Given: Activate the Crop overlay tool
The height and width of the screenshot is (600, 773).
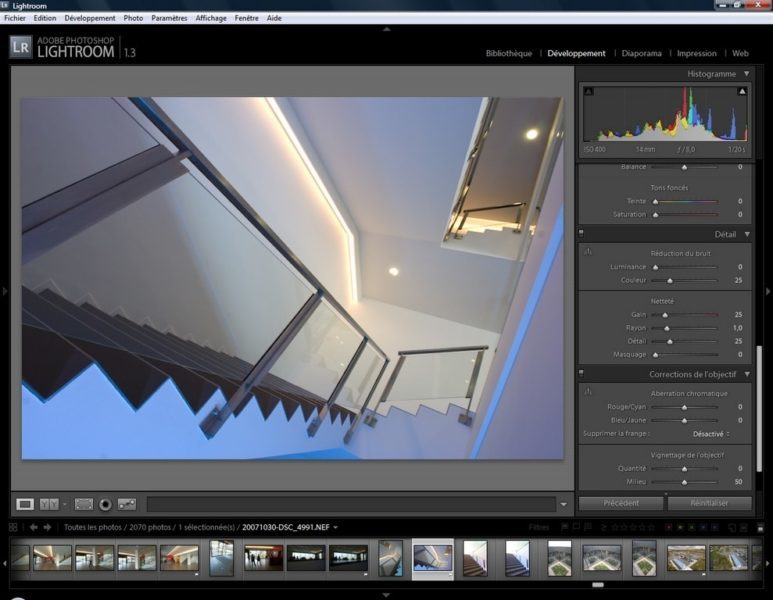Looking at the screenshot, I should click(84, 504).
